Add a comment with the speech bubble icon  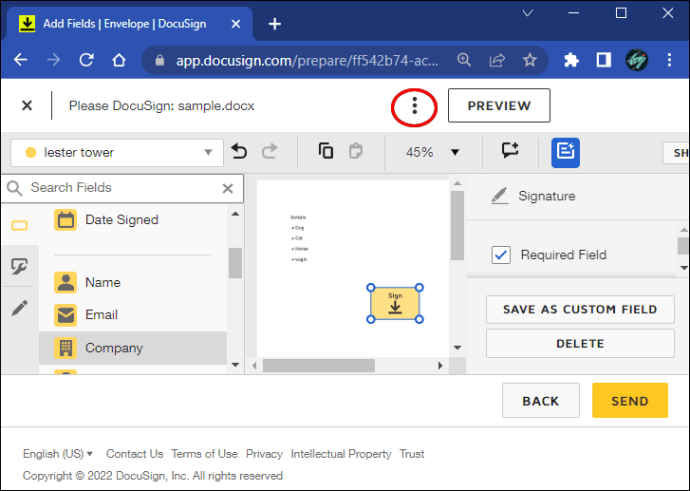[510, 150]
